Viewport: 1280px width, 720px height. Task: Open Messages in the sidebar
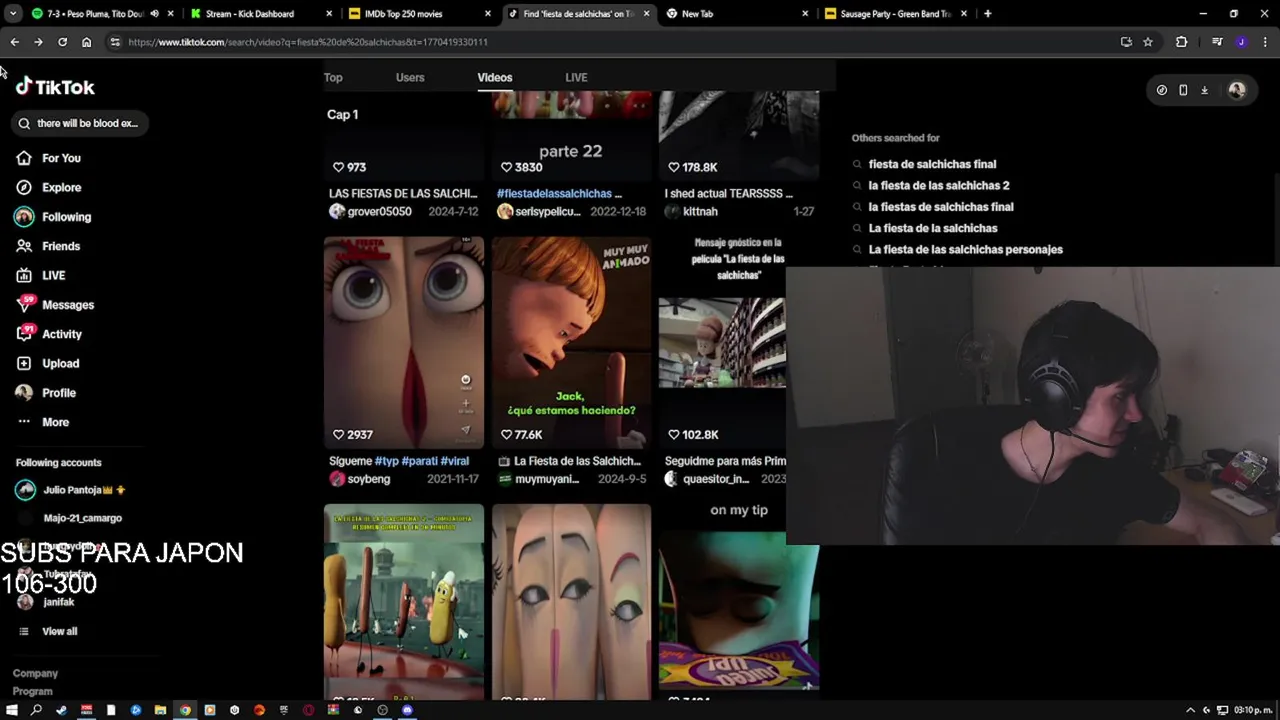coord(67,305)
